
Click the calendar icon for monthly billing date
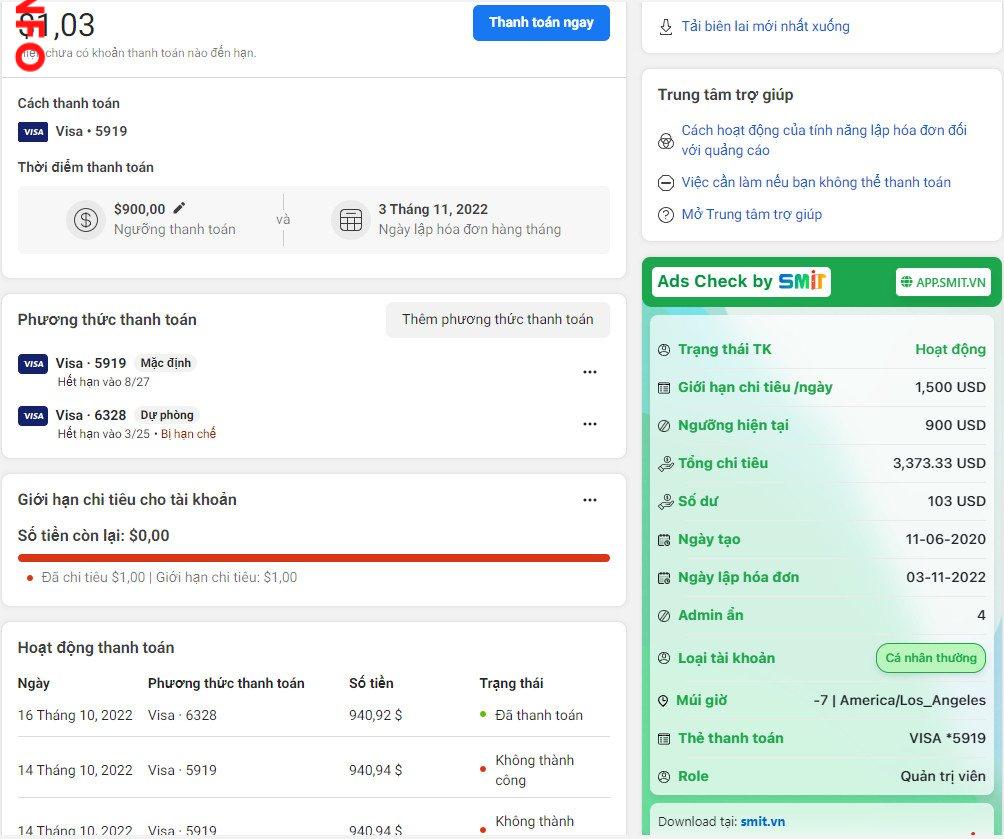tap(350, 220)
